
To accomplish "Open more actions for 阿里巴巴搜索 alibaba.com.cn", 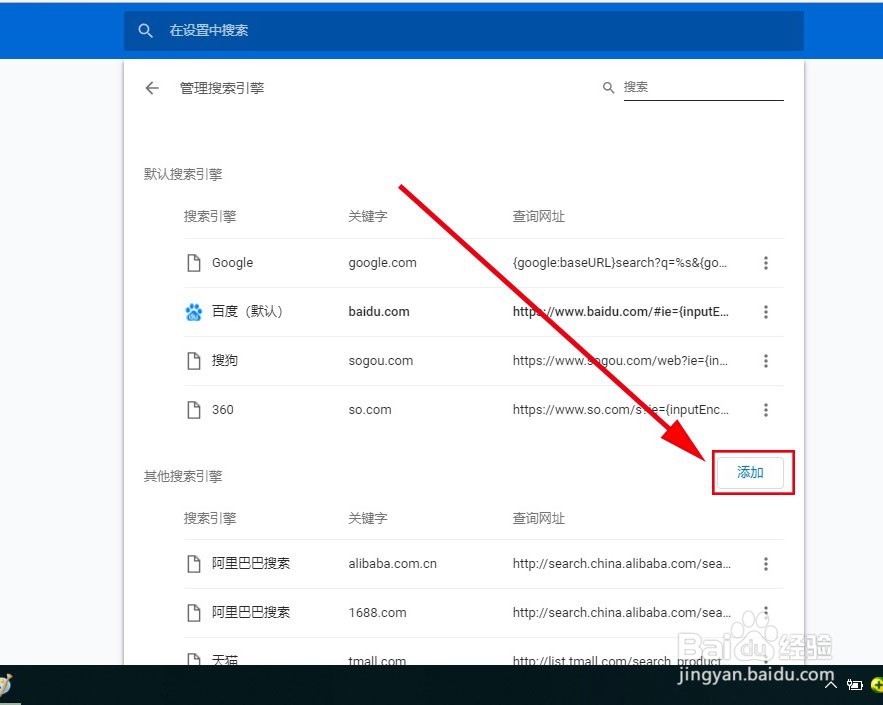I will 766,564.
